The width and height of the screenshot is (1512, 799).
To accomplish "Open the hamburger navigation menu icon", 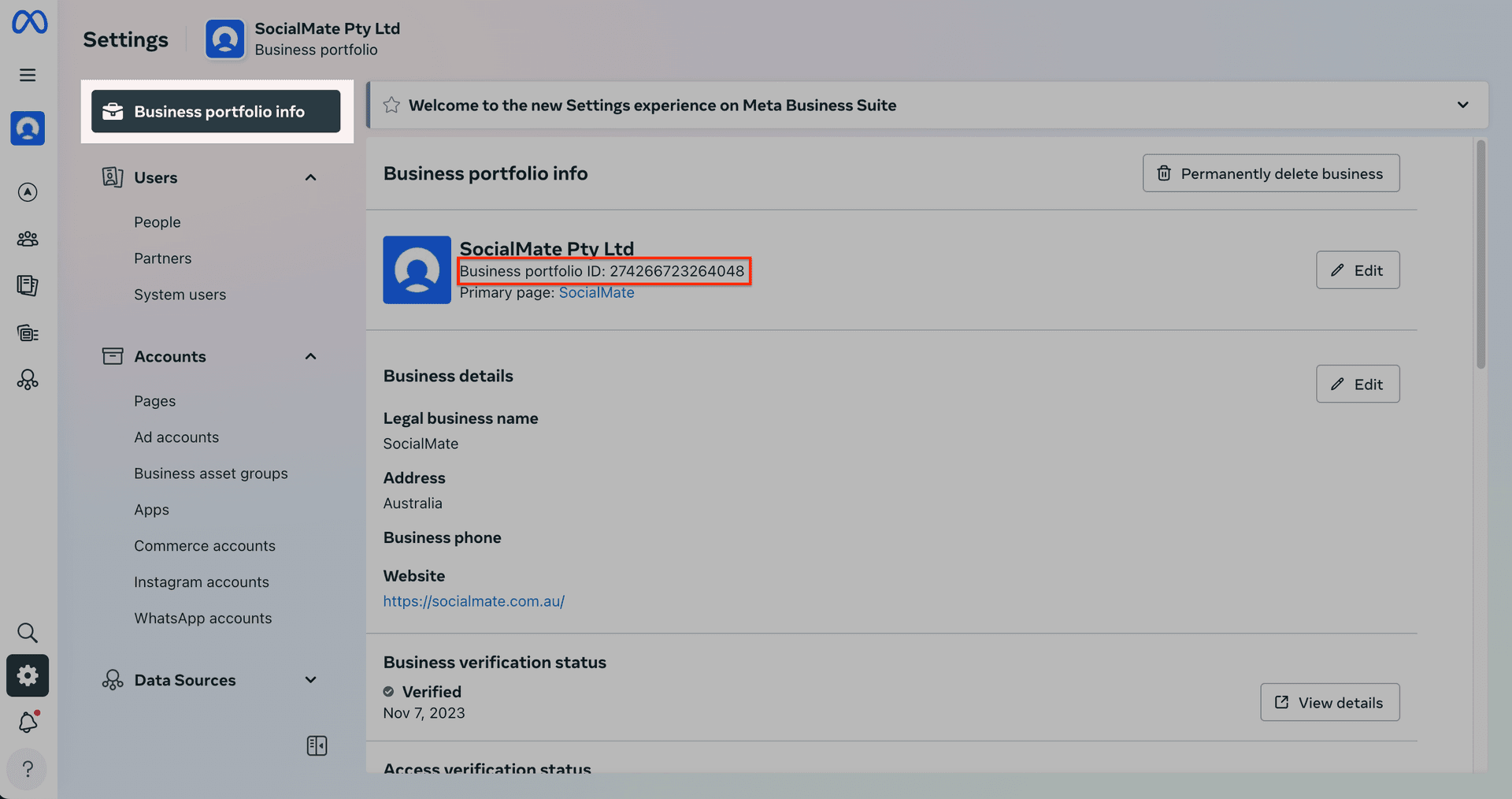I will click(28, 74).
